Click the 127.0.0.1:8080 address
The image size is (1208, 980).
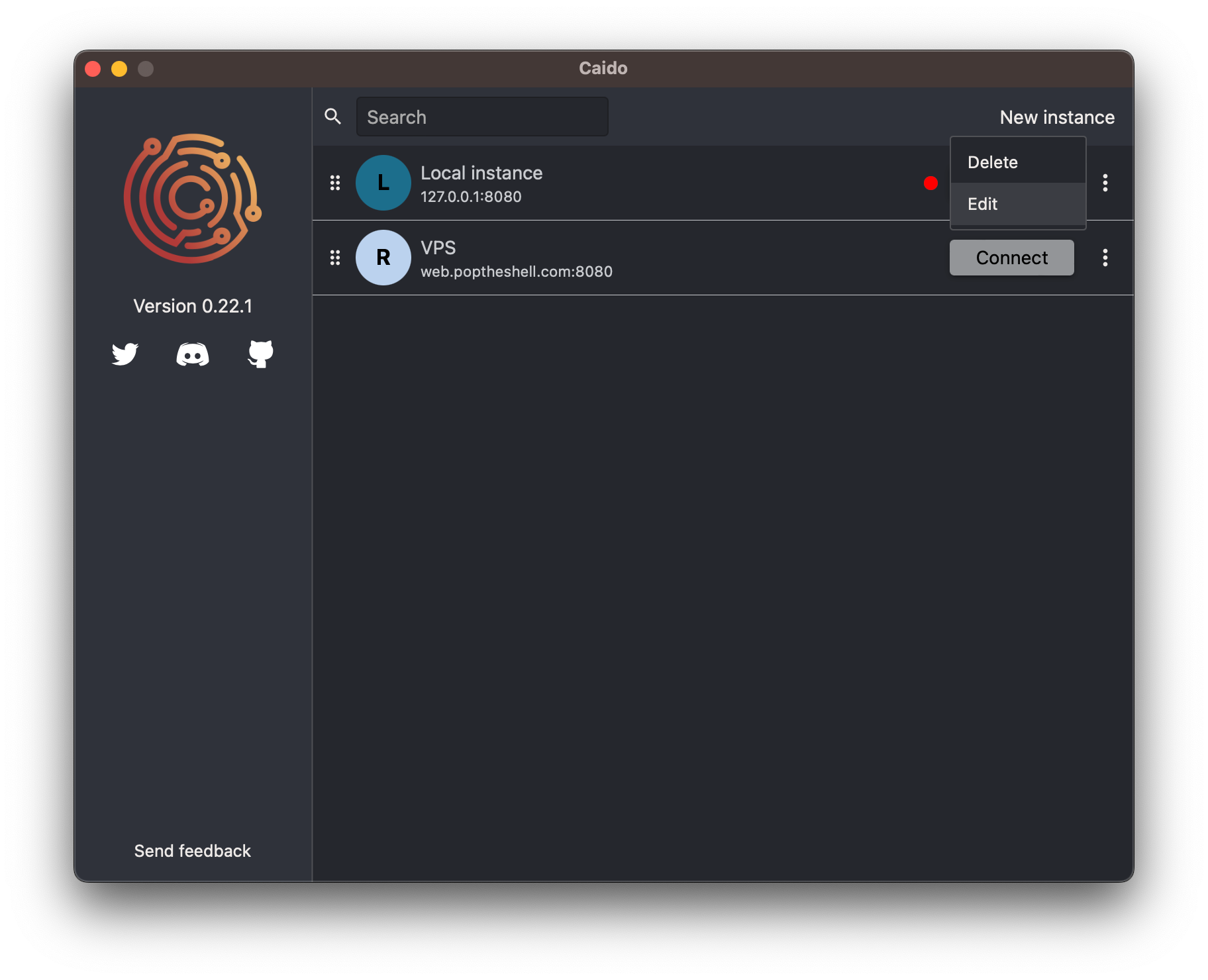(471, 197)
